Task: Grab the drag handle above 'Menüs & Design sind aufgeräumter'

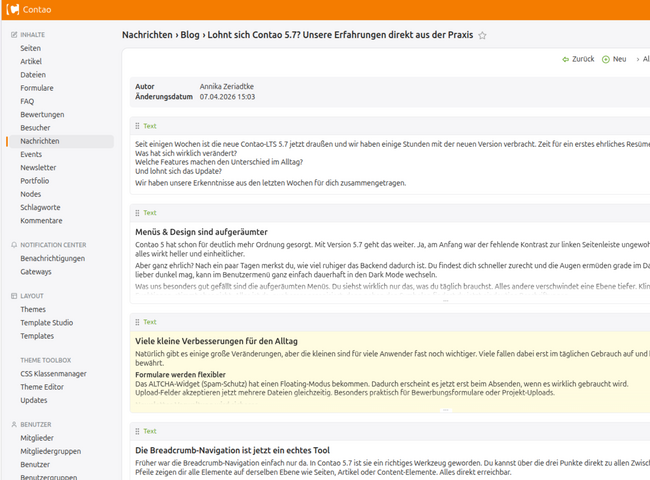Action: [137, 213]
